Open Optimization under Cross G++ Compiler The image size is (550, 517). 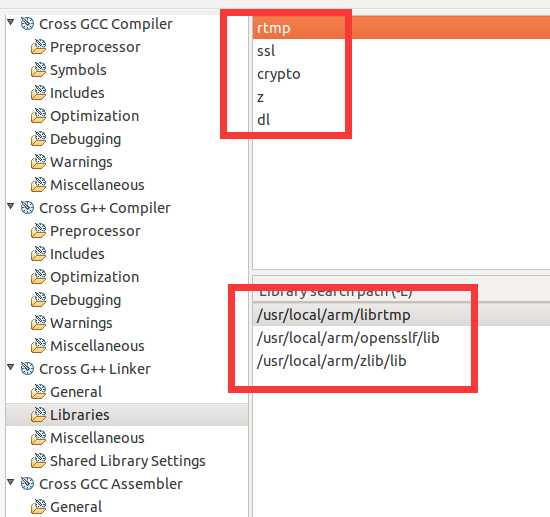point(95,277)
